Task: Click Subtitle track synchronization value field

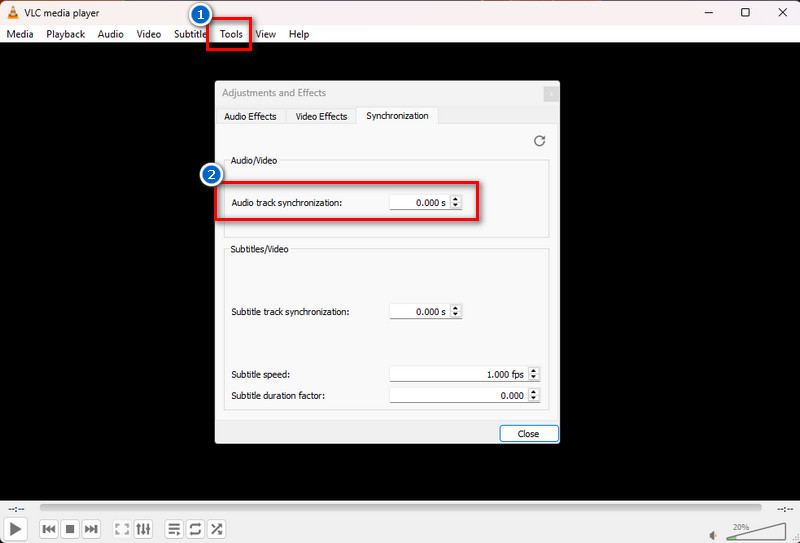Action: (x=419, y=311)
